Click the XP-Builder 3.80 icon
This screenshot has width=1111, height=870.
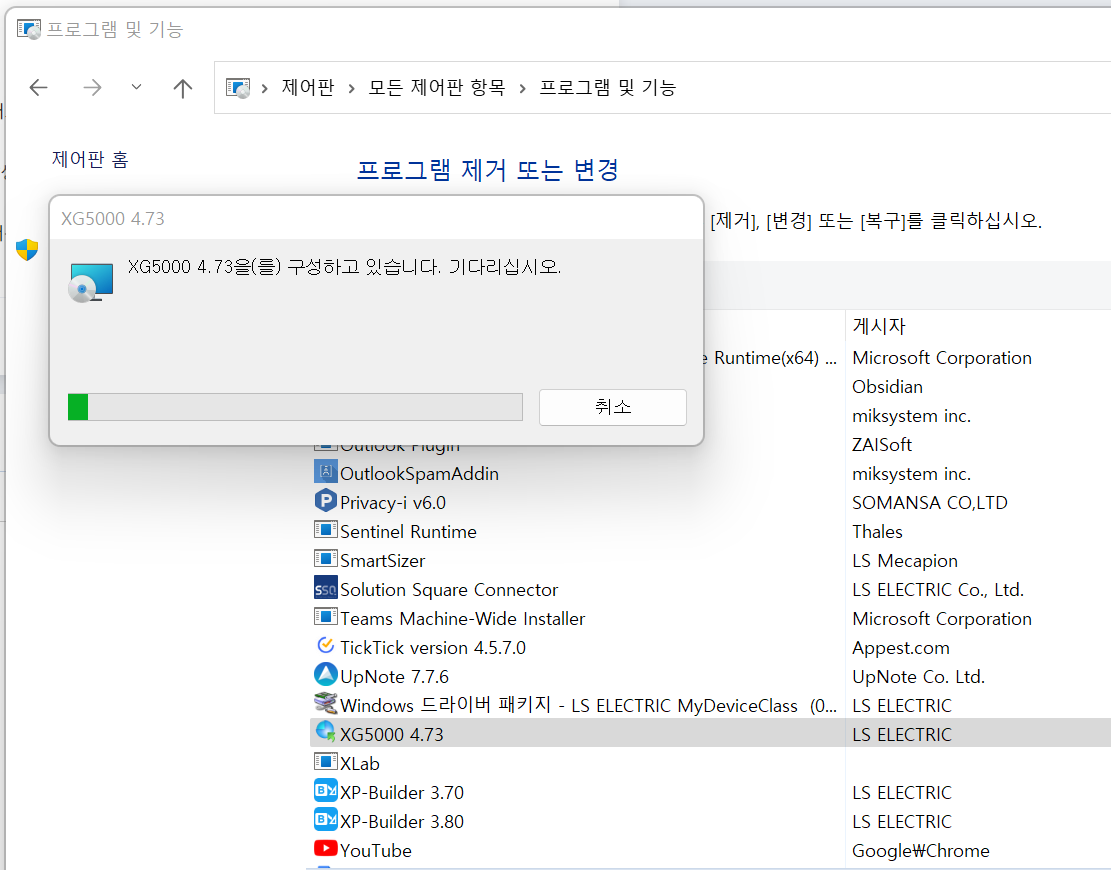[x=325, y=820]
